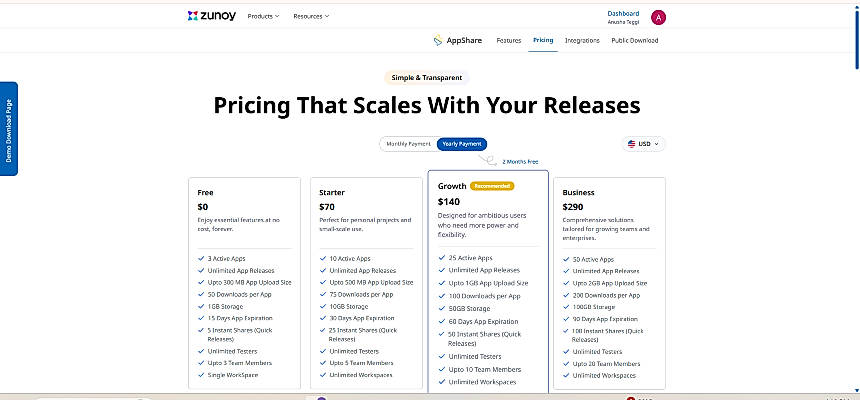The image size is (860, 400).
Task: Click the Starter plan title
Action: point(332,193)
